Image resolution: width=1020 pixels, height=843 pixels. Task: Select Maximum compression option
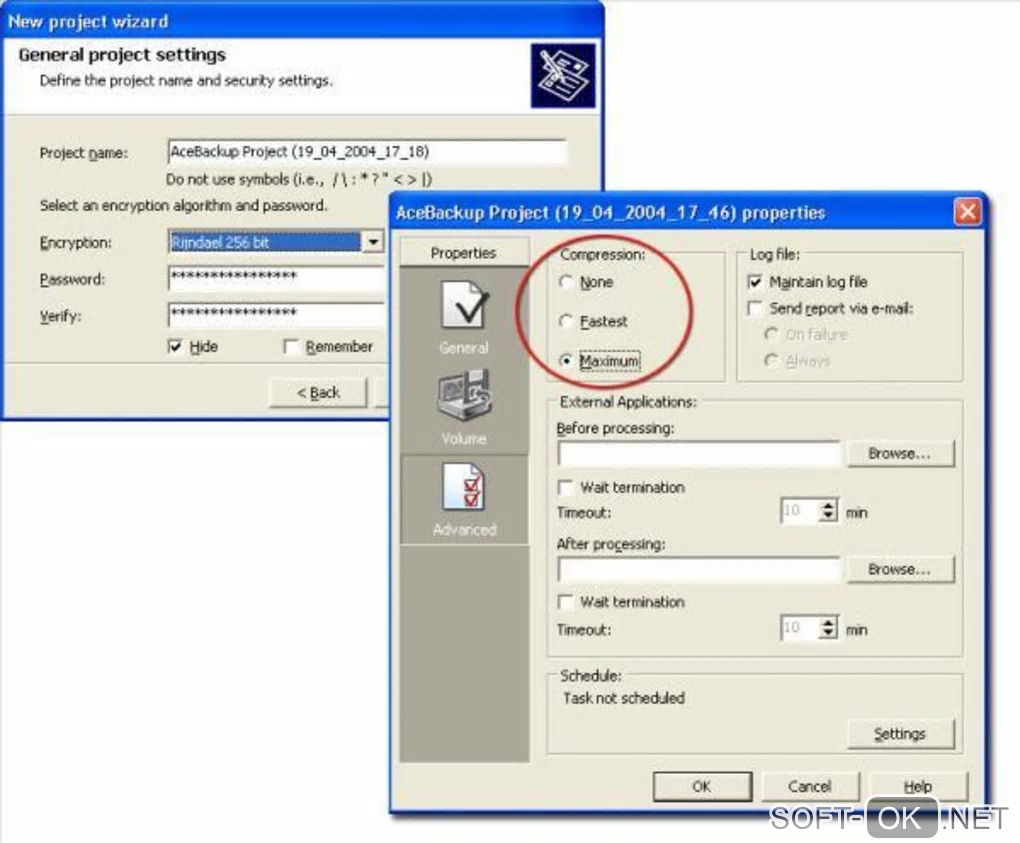[566, 360]
